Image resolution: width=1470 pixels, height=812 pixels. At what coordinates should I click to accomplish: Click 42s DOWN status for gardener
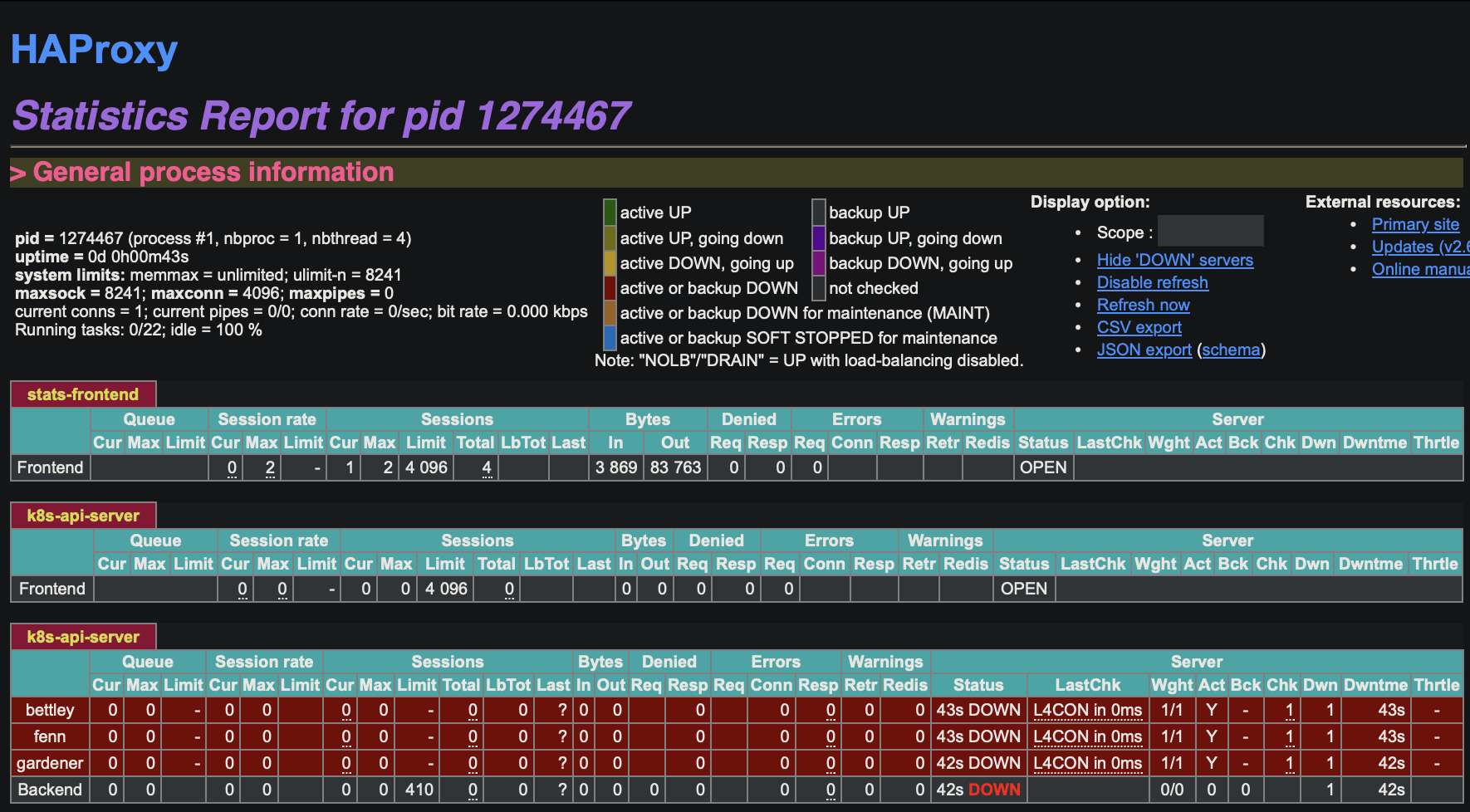[978, 763]
